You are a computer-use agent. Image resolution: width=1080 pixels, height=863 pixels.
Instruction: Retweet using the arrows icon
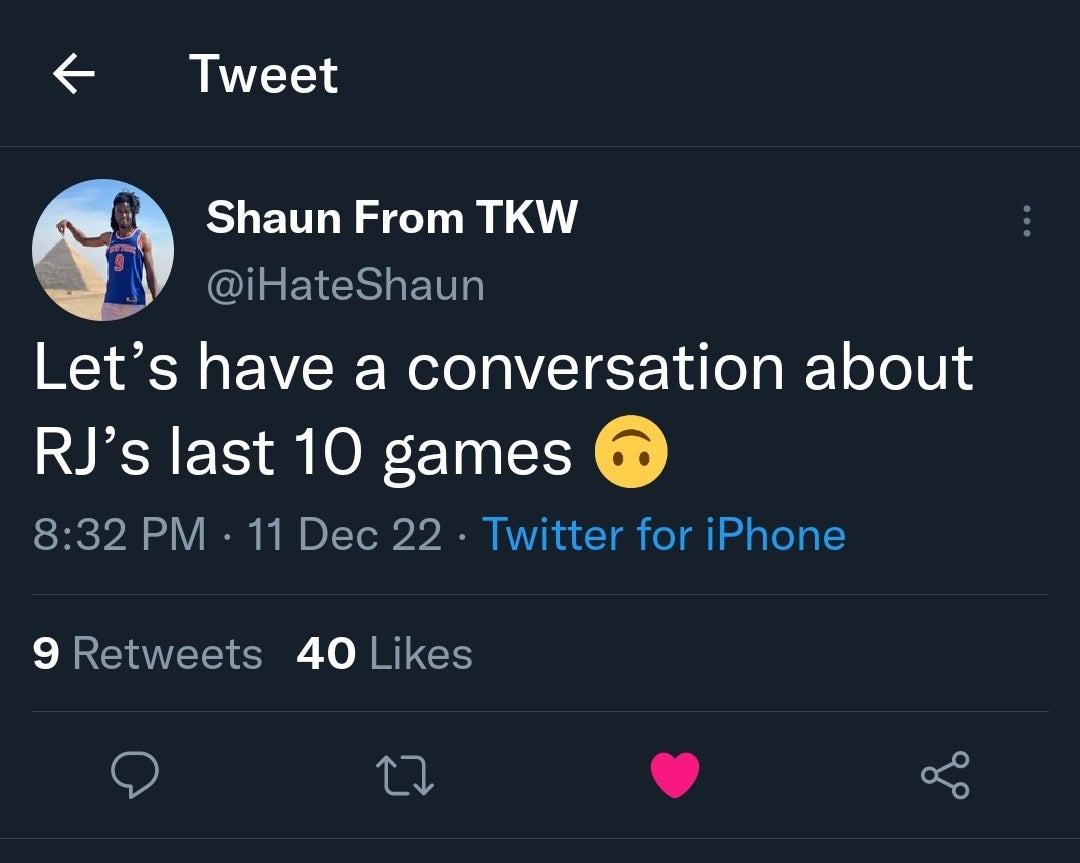(x=404, y=775)
